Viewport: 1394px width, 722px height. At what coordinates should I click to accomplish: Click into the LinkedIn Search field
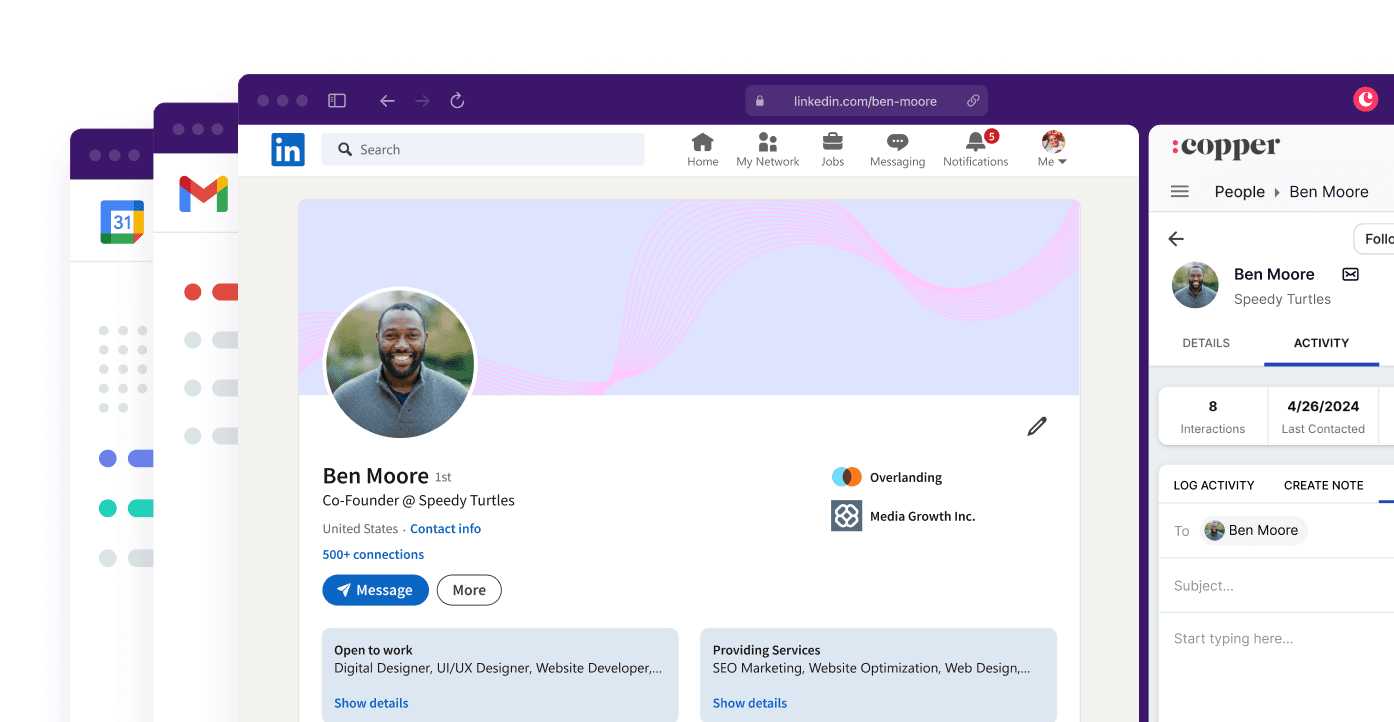tap(483, 150)
